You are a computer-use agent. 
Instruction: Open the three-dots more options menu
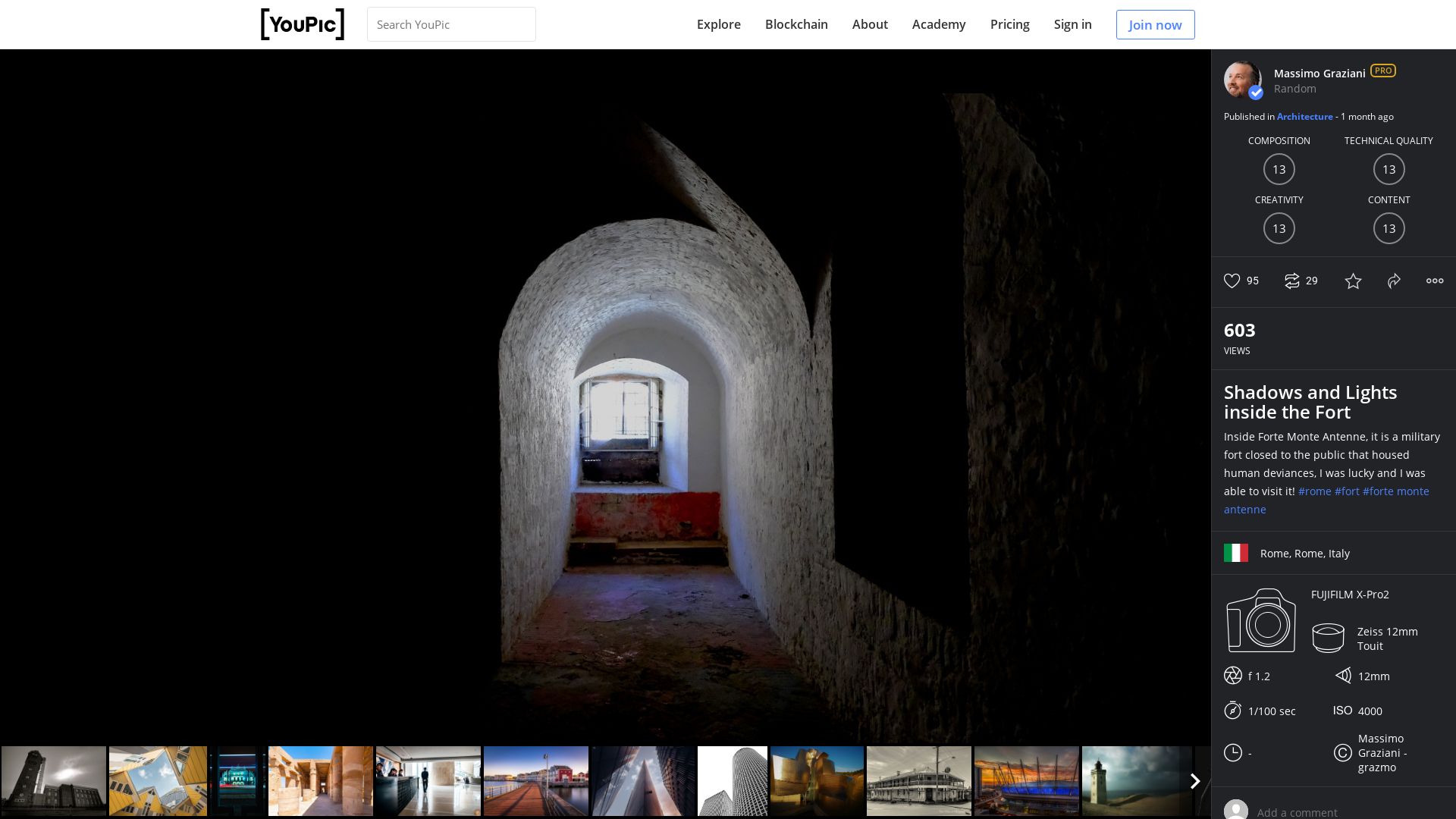click(1434, 281)
